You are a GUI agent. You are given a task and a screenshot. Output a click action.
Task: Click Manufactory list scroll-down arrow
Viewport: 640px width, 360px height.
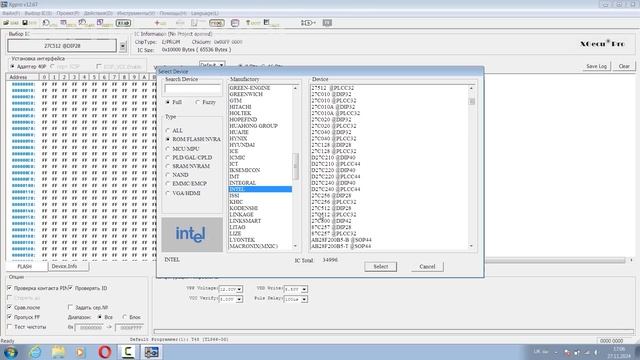tap(296, 246)
